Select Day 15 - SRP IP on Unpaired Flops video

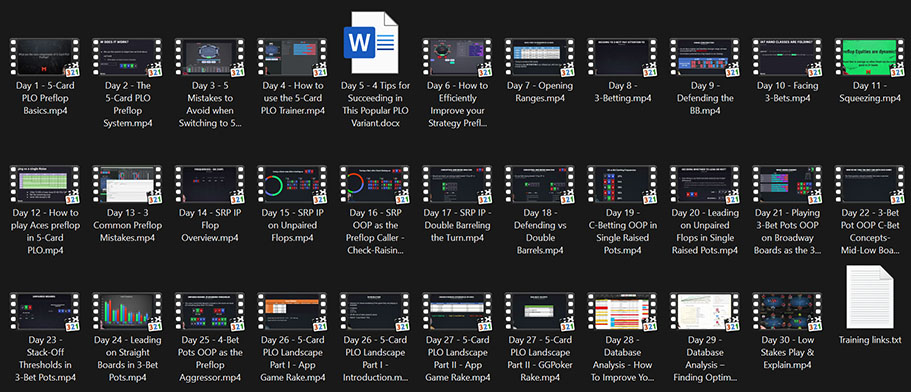(x=292, y=185)
